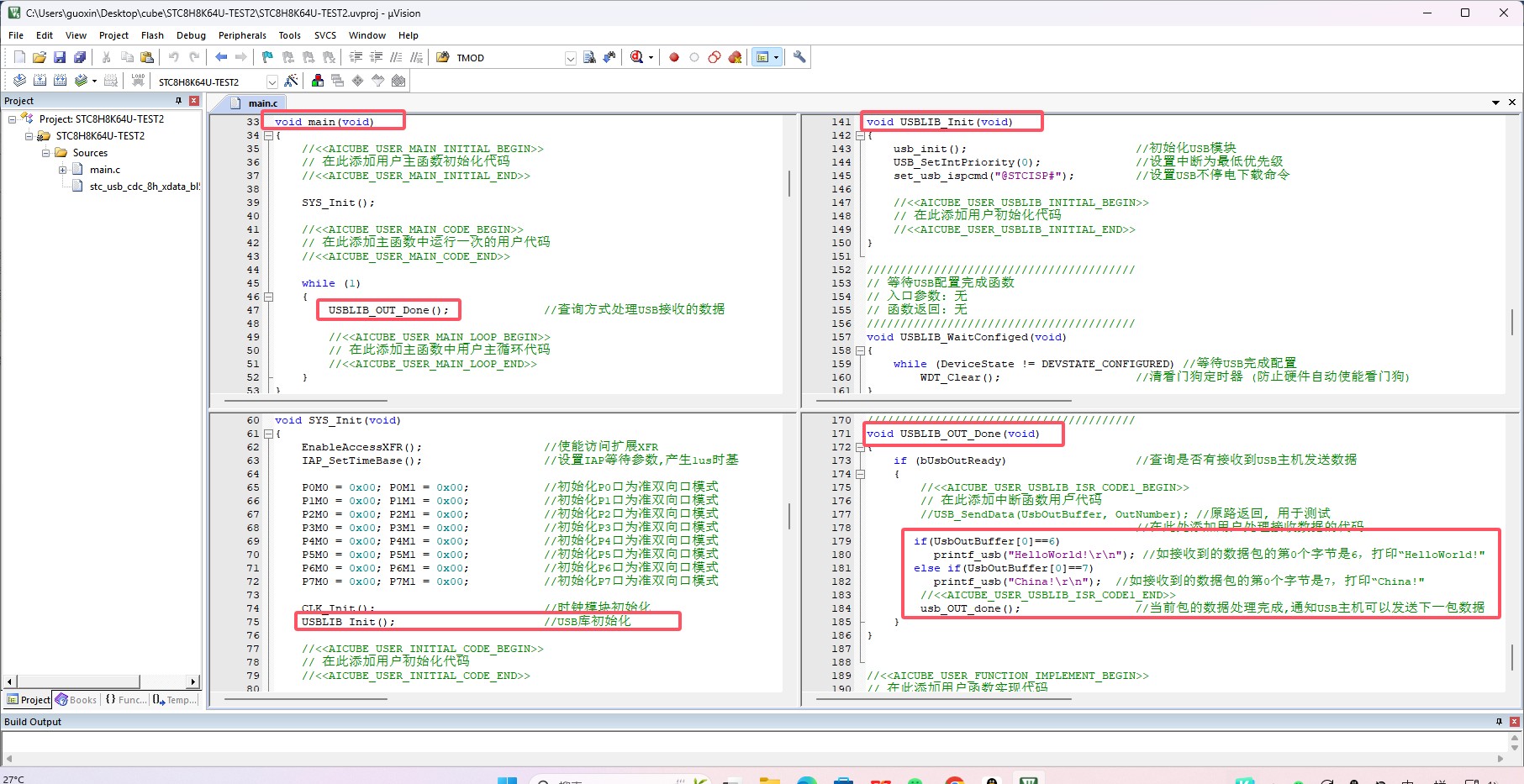
Task: Collapse the Project: STC8H8K64U-TEST2 tree node
Action: point(12,119)
